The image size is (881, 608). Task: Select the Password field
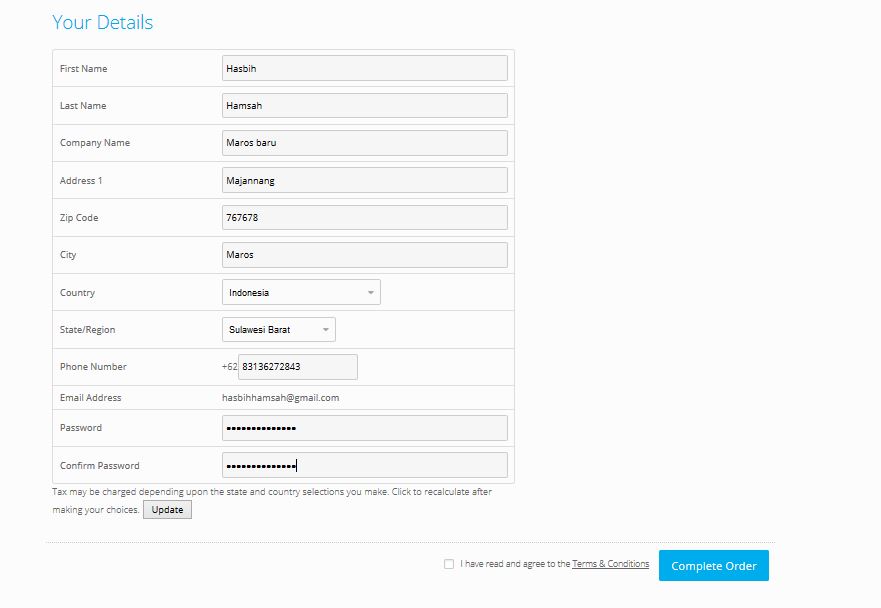(364, 427)
